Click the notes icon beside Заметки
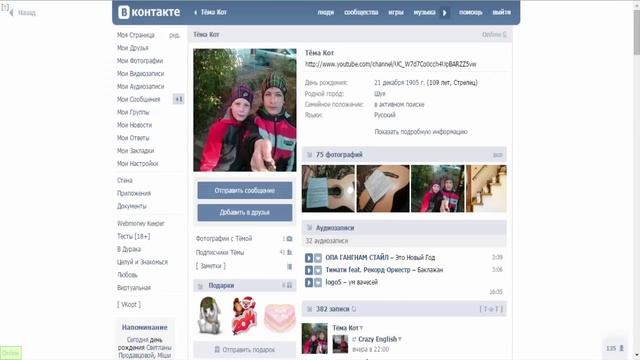The image size is (640, 360). tap(289, 267)
